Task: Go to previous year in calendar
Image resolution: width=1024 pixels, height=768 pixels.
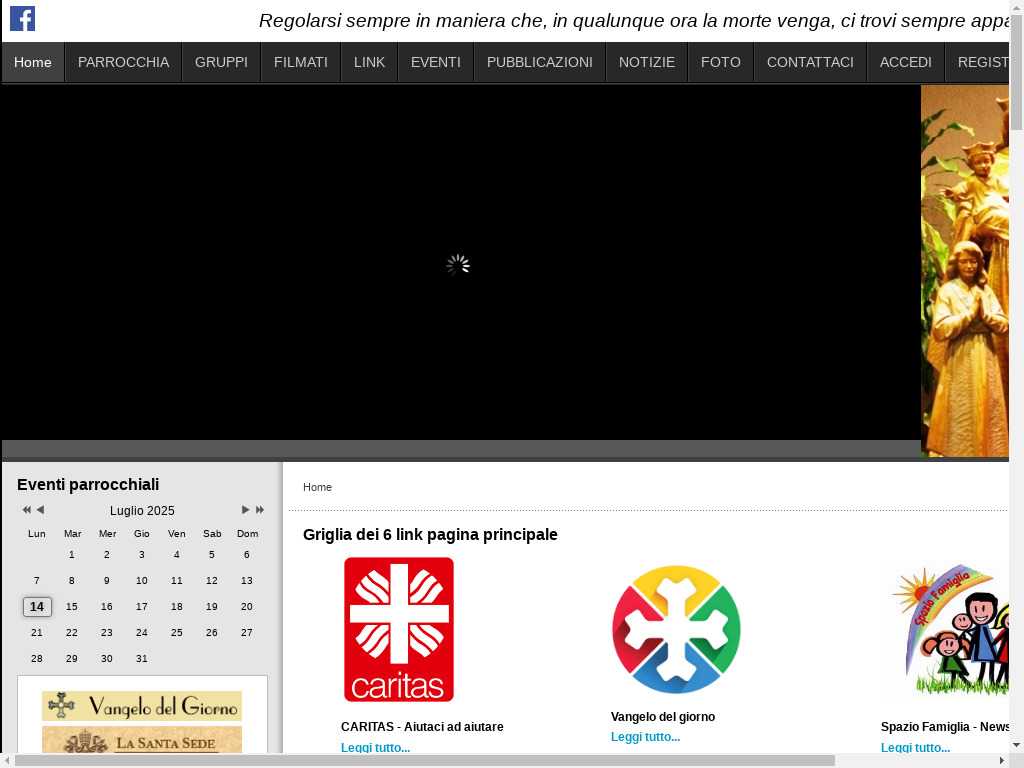Action: [26, 509]
